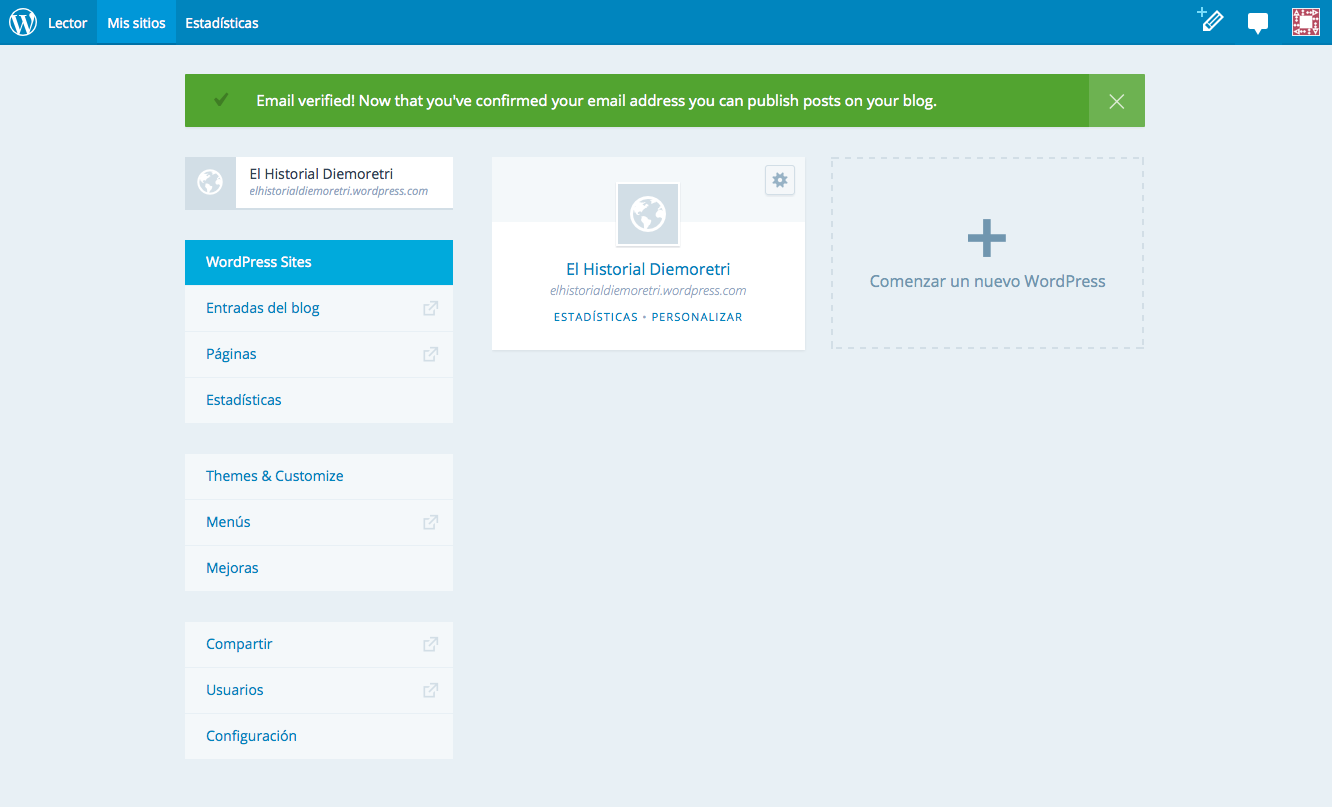Screen dimensions: 1332x807
Task: Dismiss the email verified notice
Action: click(1117, 101)
